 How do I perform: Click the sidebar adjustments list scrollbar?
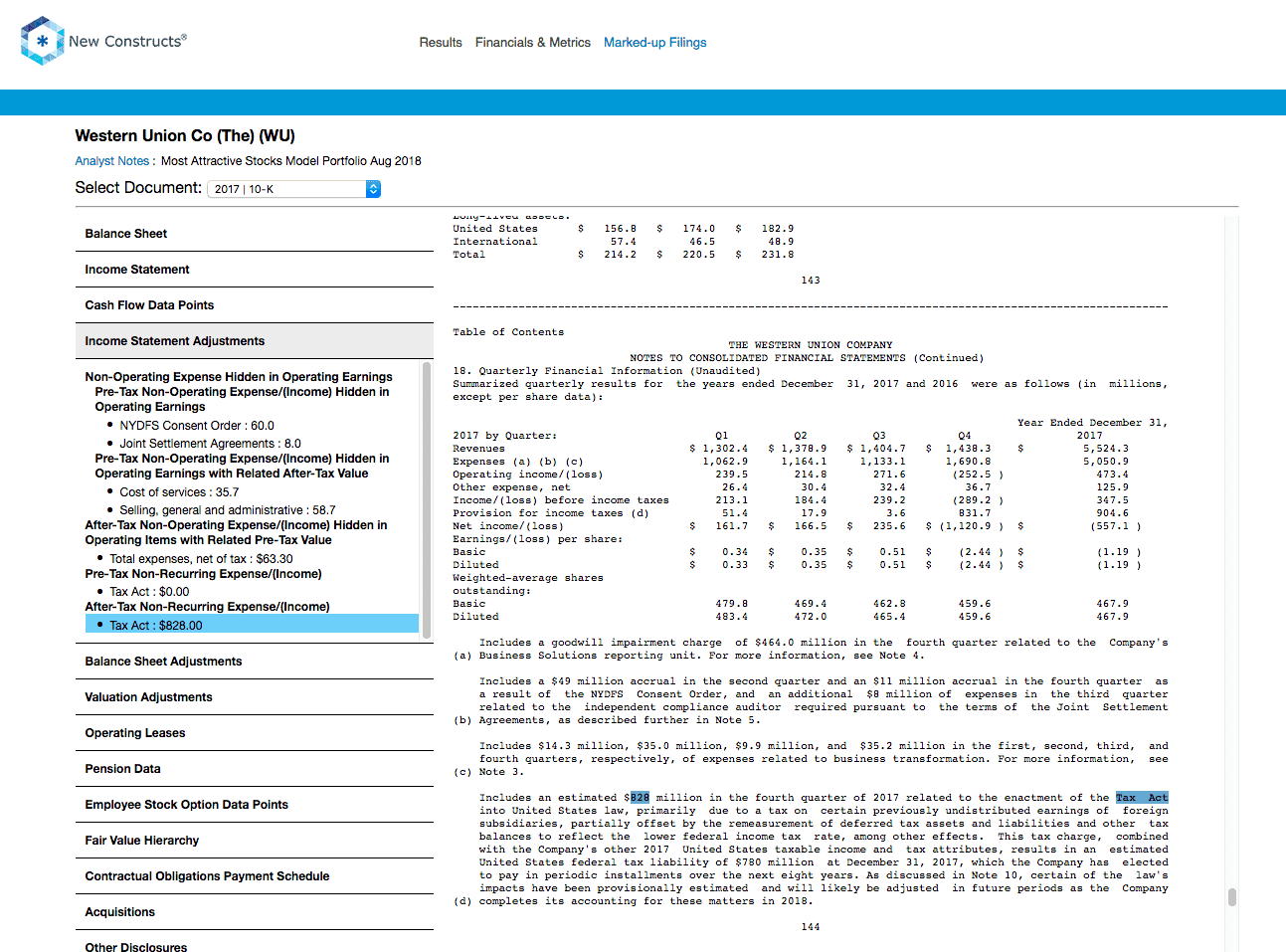(x=427, y=499)
